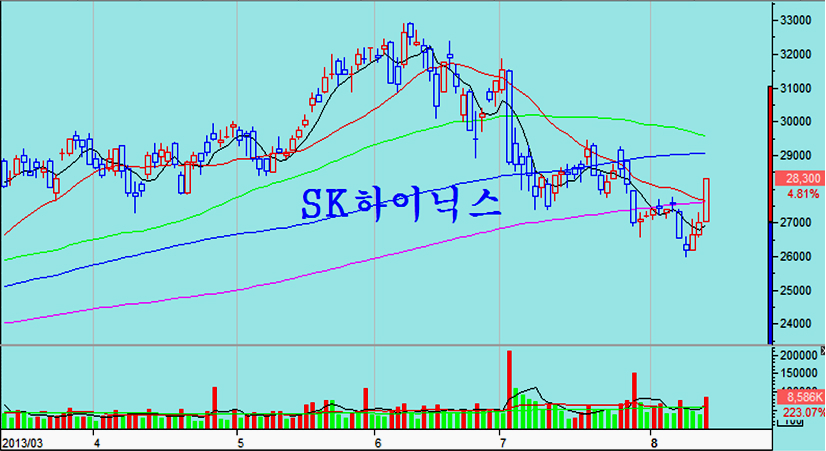826x451 pixels.
Task: Click the 24000 price axis tick
Action: point(797,324)
